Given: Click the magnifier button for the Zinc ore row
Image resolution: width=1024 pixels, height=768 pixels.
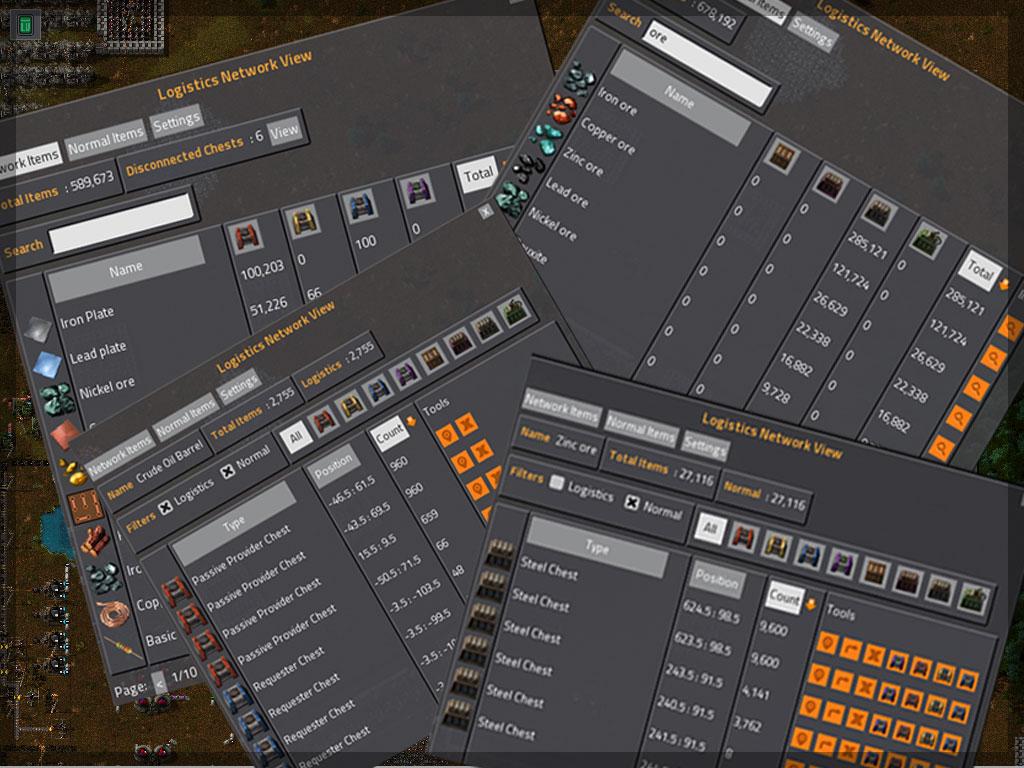Looking at the screenshot, I should coord(976,388).
